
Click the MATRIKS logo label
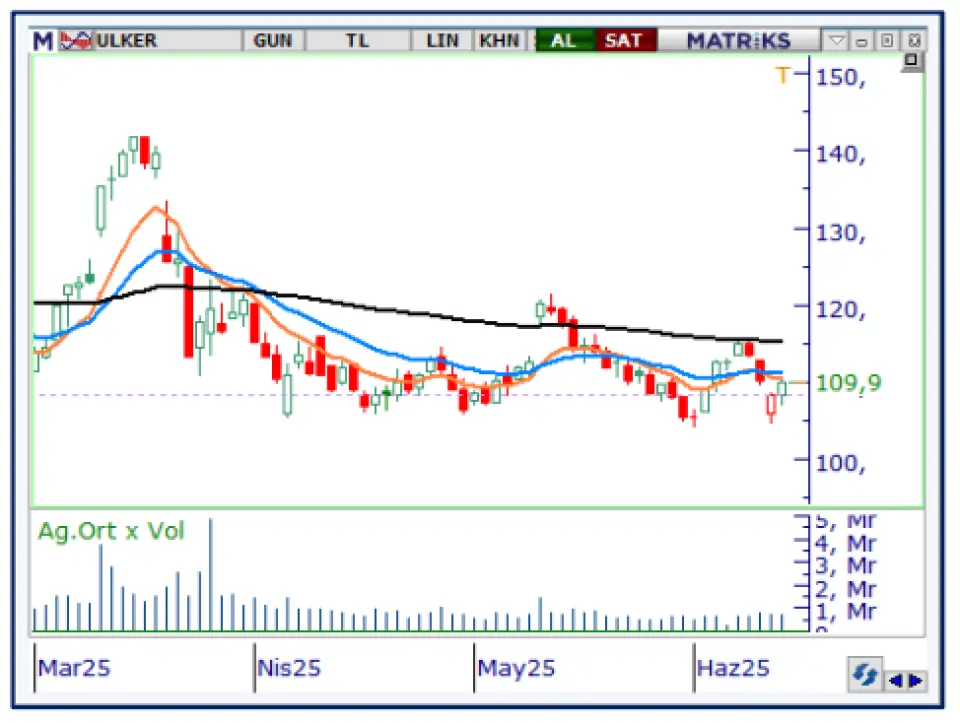pos(738,41)
